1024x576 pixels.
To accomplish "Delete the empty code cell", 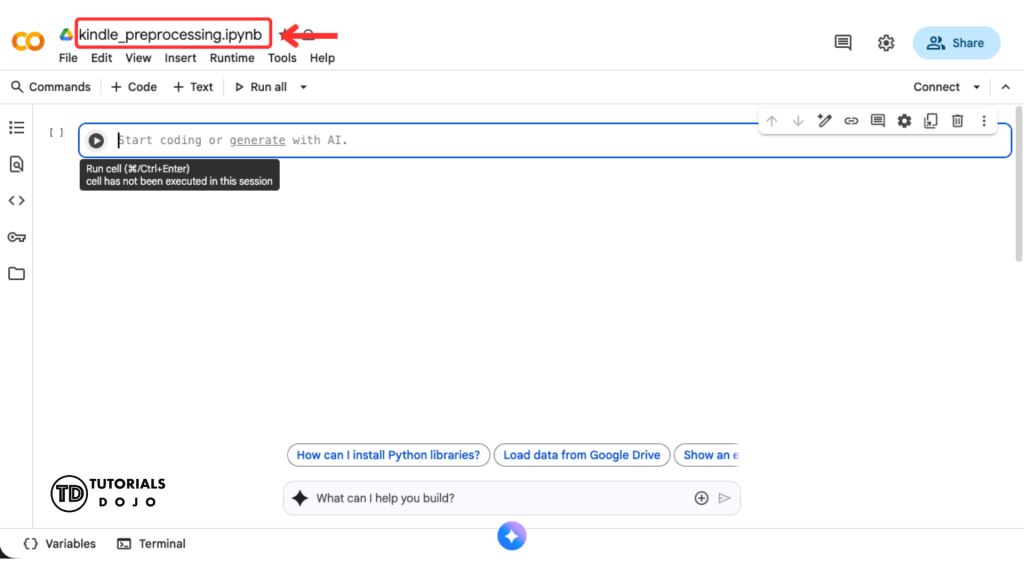I will pyautogui.click(x=957, y=120).
